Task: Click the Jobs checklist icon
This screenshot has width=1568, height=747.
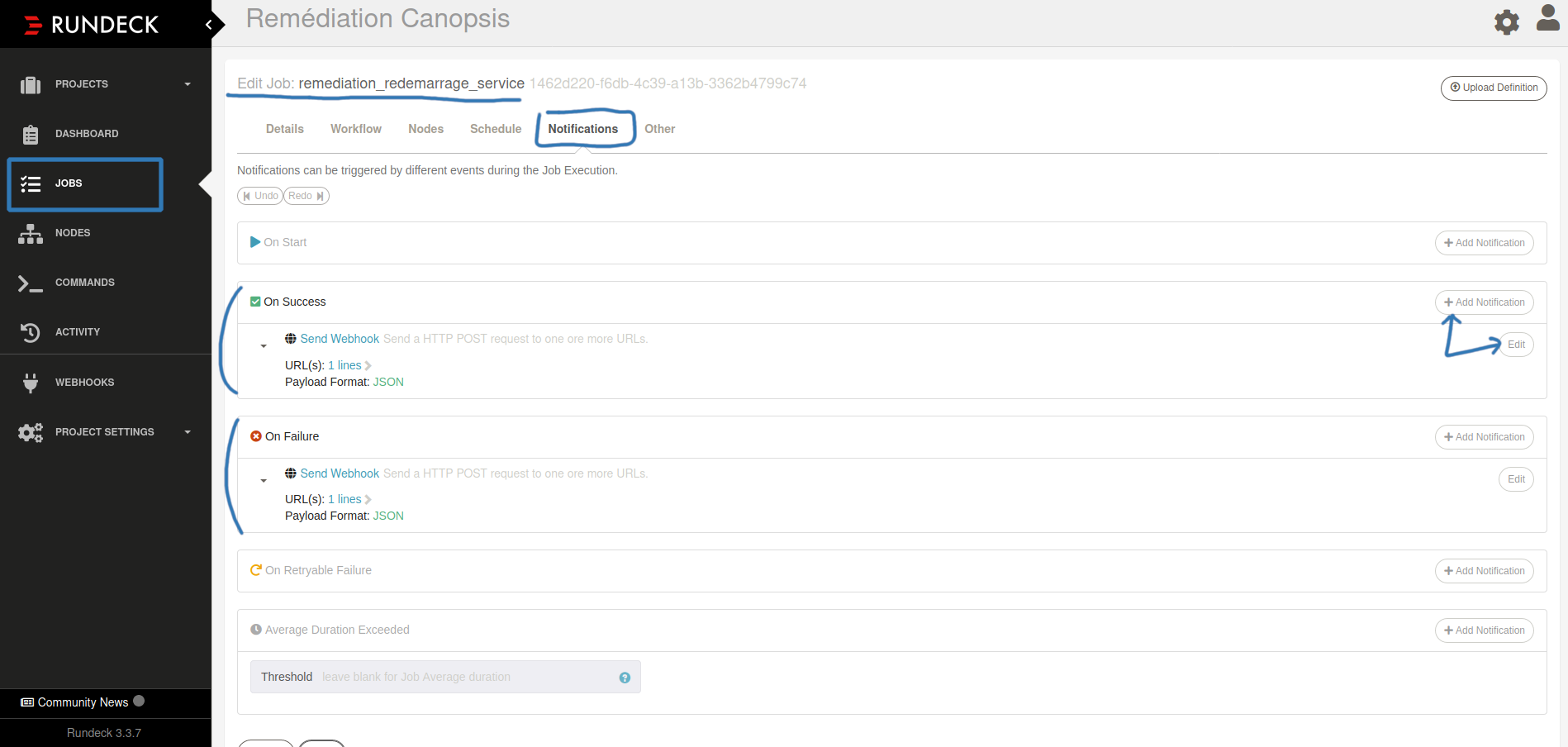Action: click(31, 183)
